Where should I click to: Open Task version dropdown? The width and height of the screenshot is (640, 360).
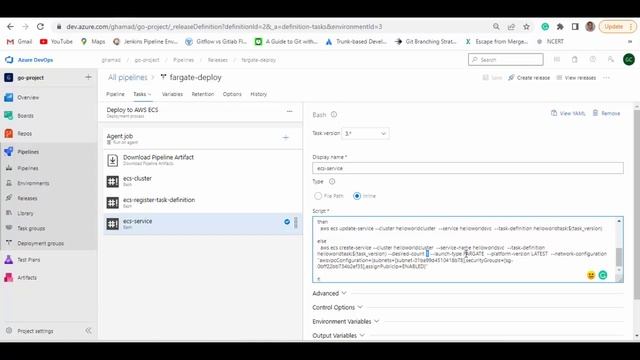point(365,133)
